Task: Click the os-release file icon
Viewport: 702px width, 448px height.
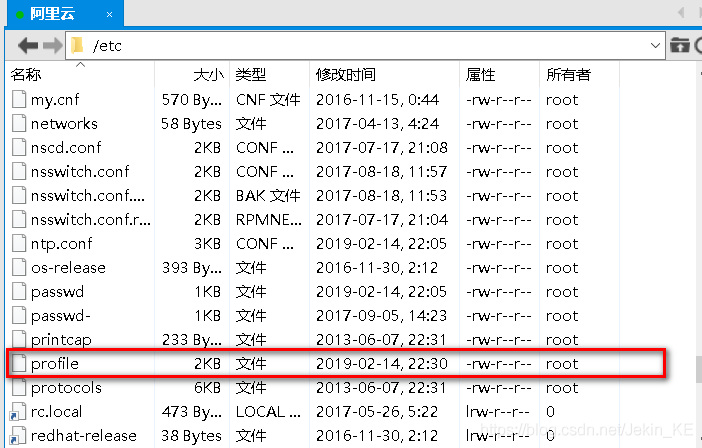Action: click(x=19, y=267)
